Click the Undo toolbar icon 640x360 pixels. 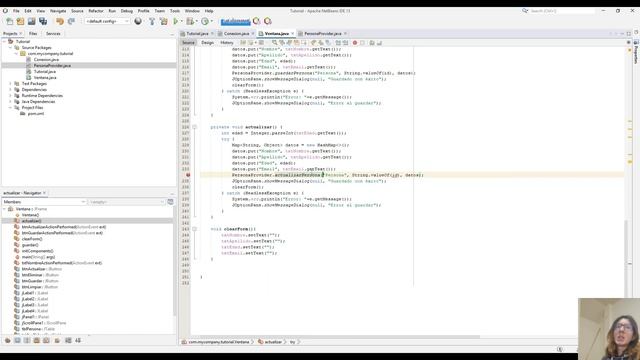click(x=60, y=21)
